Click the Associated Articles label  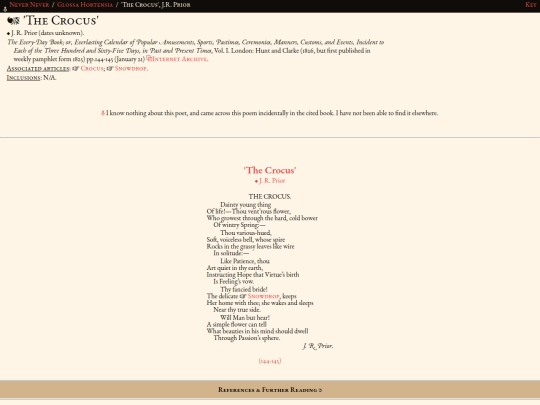38,69
